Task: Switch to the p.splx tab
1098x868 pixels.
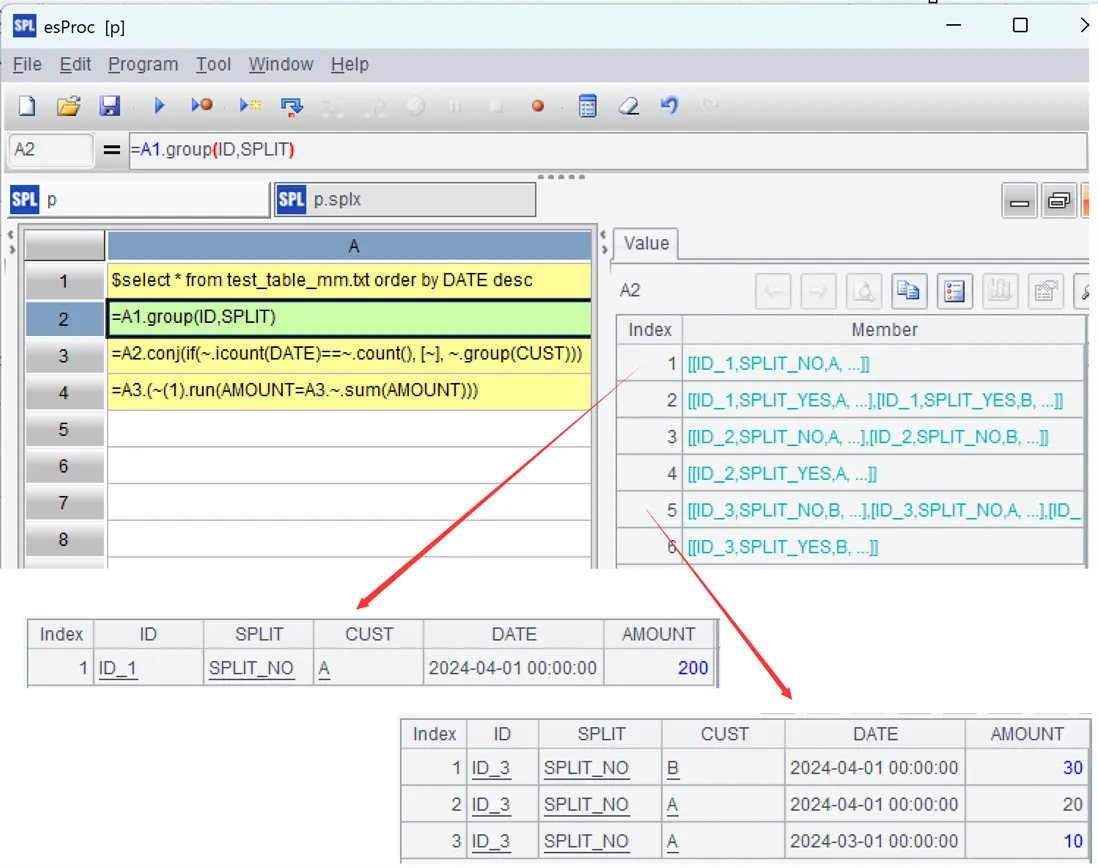Action: point(405,200)
